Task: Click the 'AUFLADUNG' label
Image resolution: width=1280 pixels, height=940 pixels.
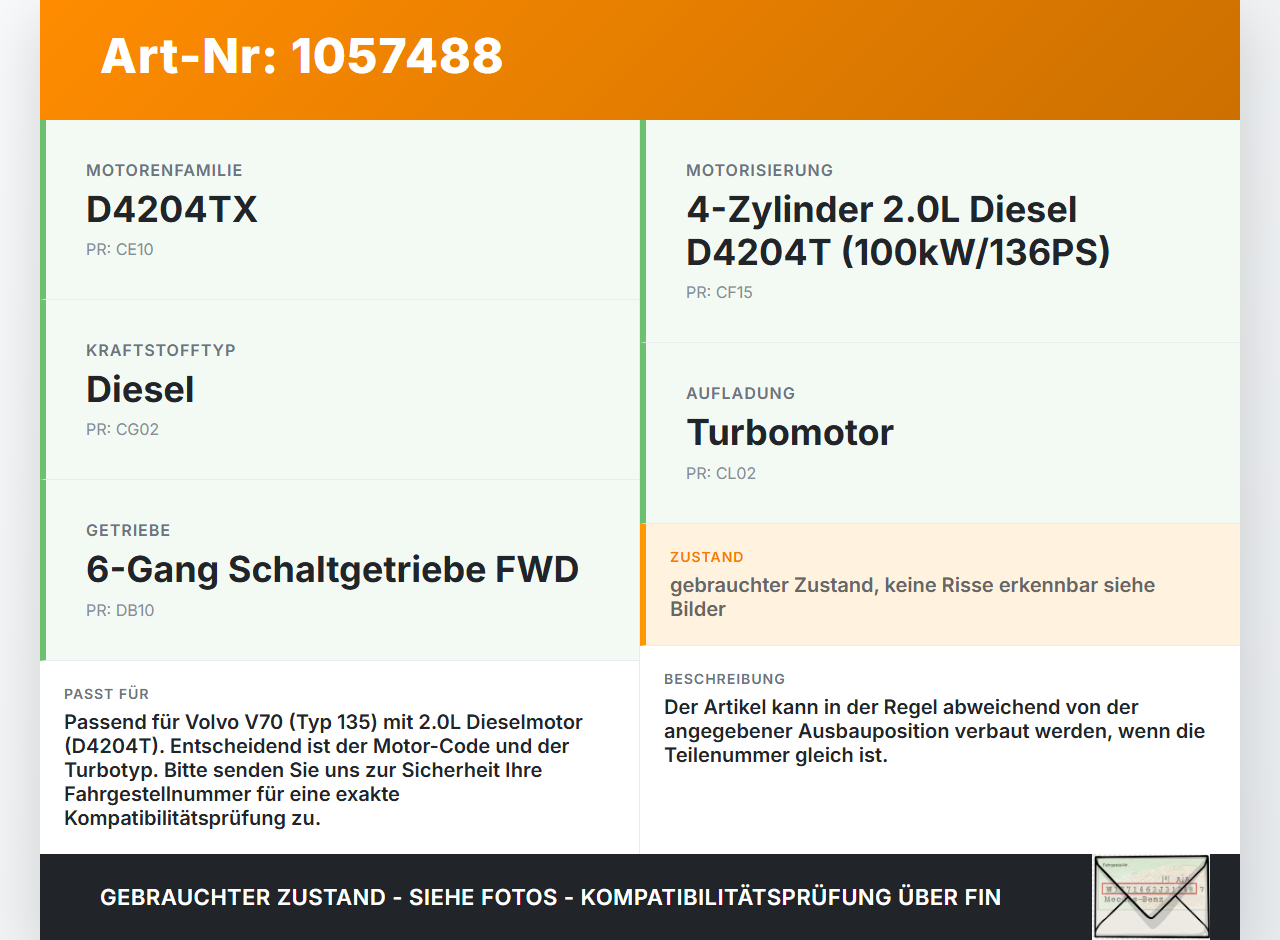Action: pos(740,394)
